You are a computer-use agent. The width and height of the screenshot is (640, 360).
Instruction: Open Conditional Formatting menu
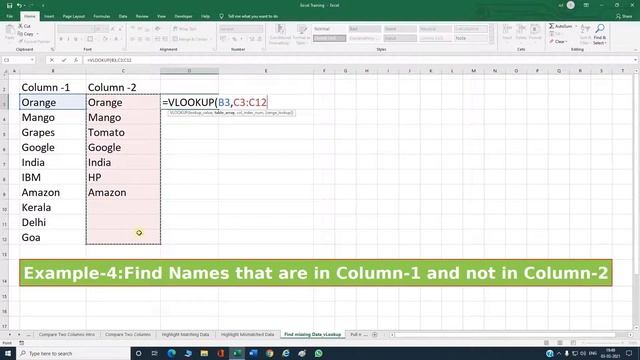280,34
